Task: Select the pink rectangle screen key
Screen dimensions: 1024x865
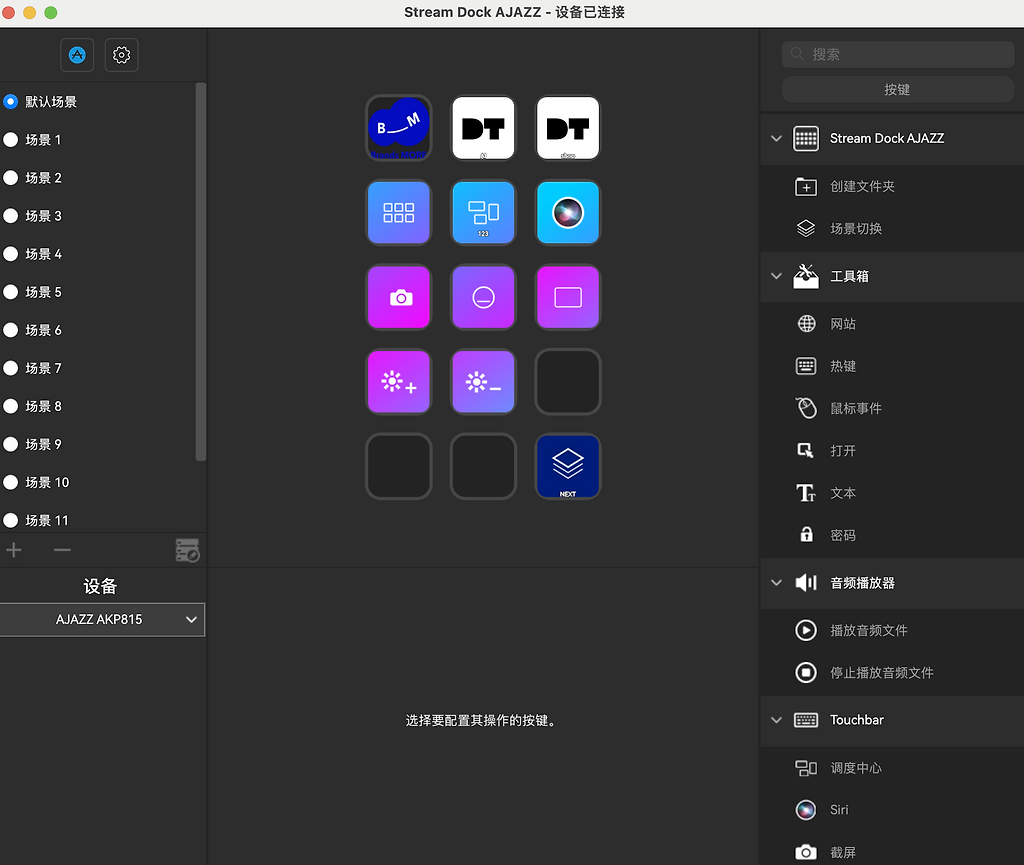Action: pos(568,298)
